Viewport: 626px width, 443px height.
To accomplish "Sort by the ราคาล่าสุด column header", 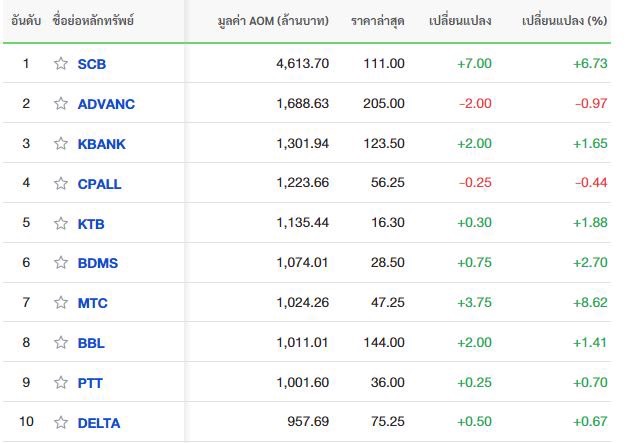I will click(378, 20).
